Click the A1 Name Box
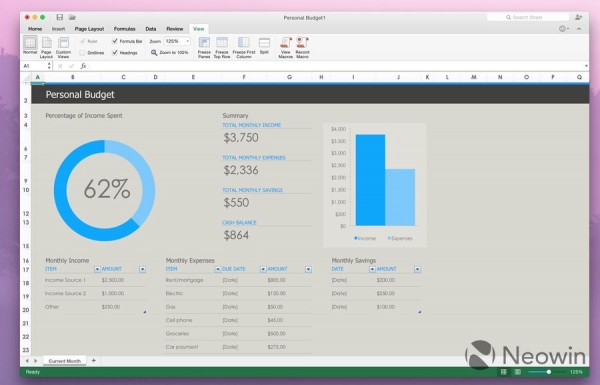This screenshot has width=600, height=385. point(35,66)
